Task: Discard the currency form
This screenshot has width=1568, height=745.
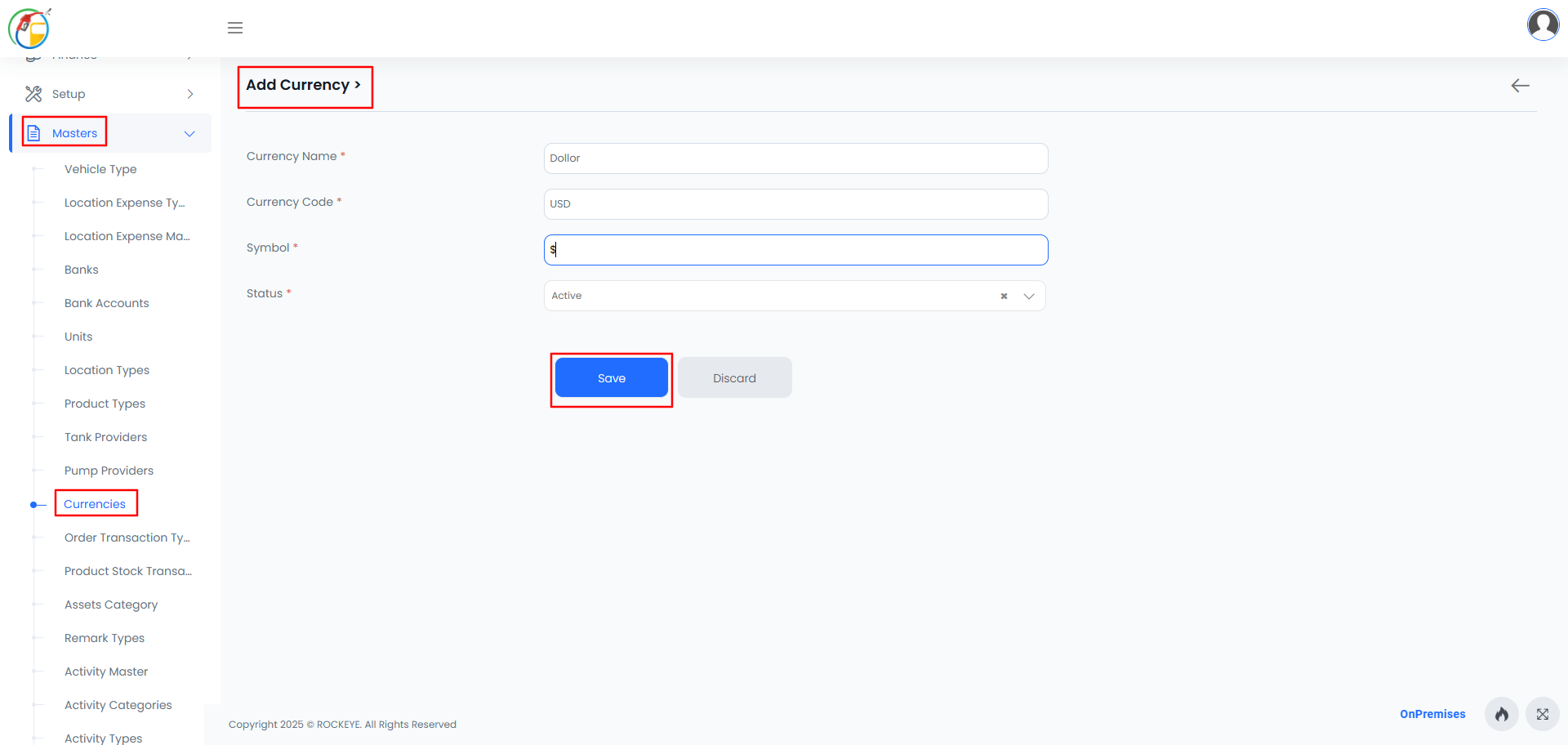Action: [735, 378]
